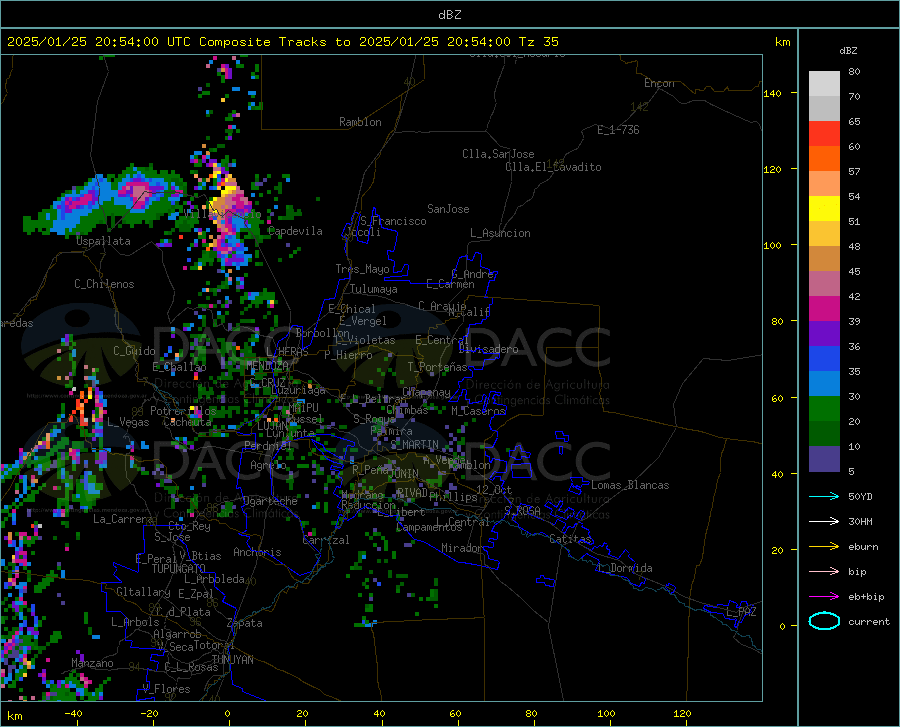Select the light gray 70-80 dBZ swatch
The image size is (900, 727).
[824, 84]
